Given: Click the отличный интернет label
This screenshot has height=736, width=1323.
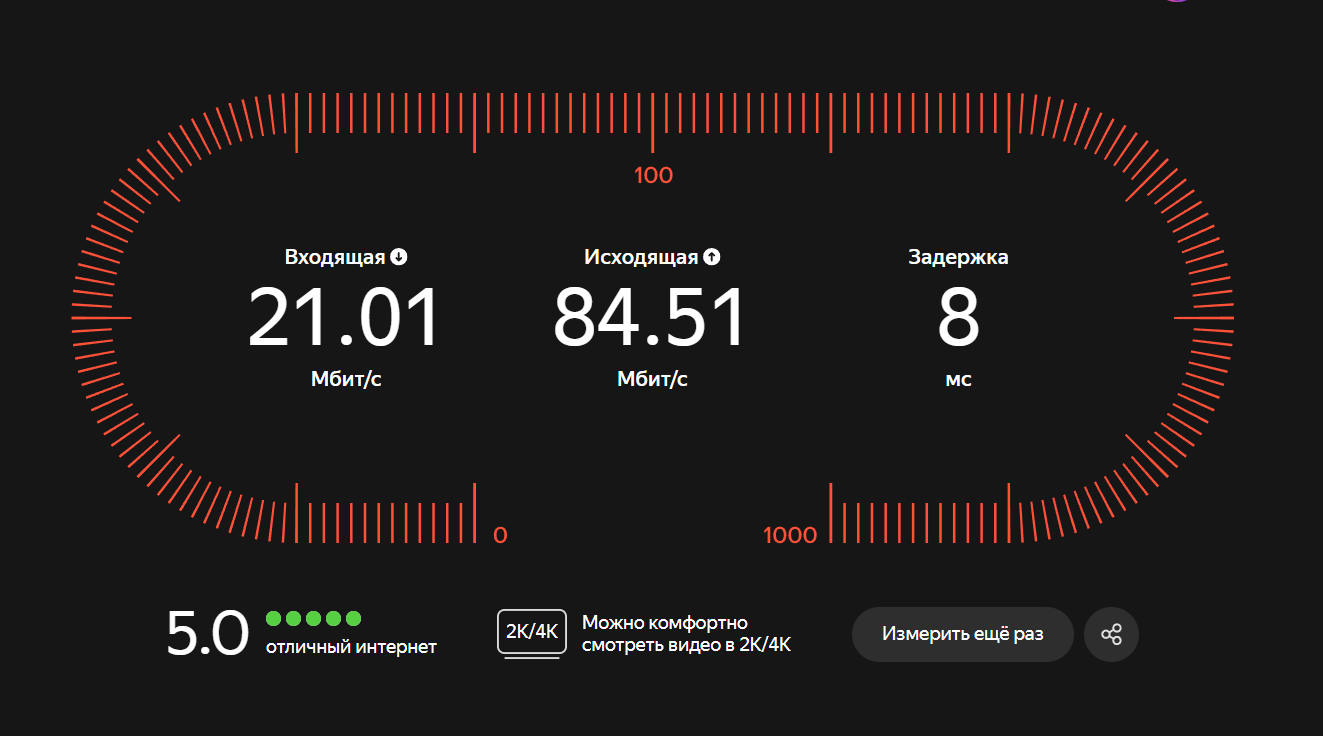Looking at the screenshot, I should pyautogui.click(x=351, y=647).
